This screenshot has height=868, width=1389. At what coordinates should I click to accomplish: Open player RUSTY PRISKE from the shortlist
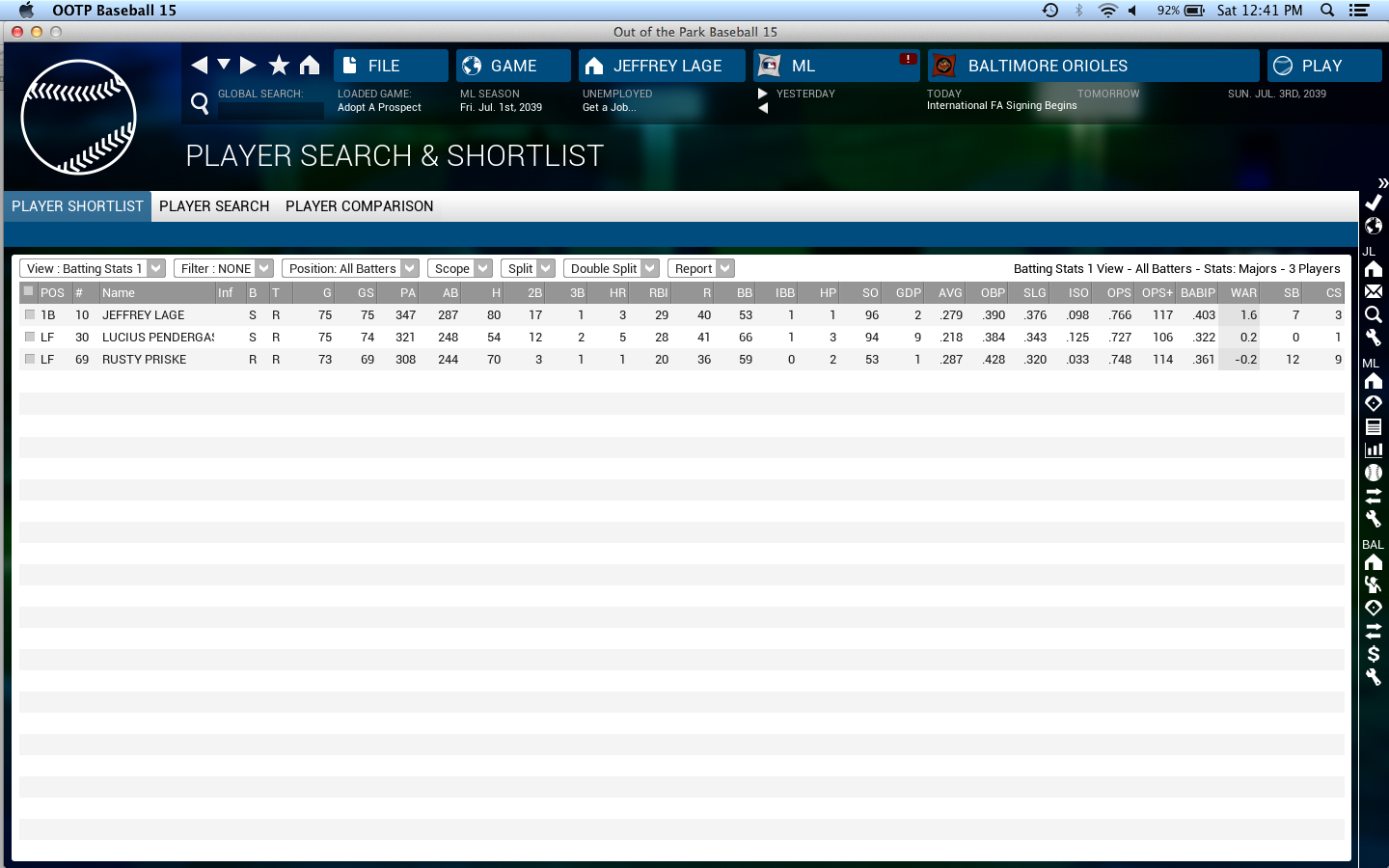(x=145, y=360)
